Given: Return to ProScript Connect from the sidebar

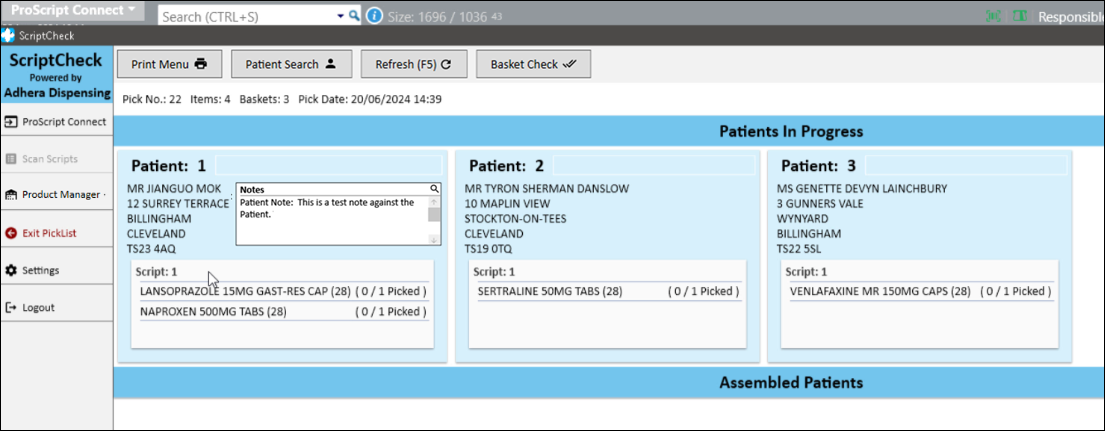Looking at the screenshot, I should click(x=56, y=121).
